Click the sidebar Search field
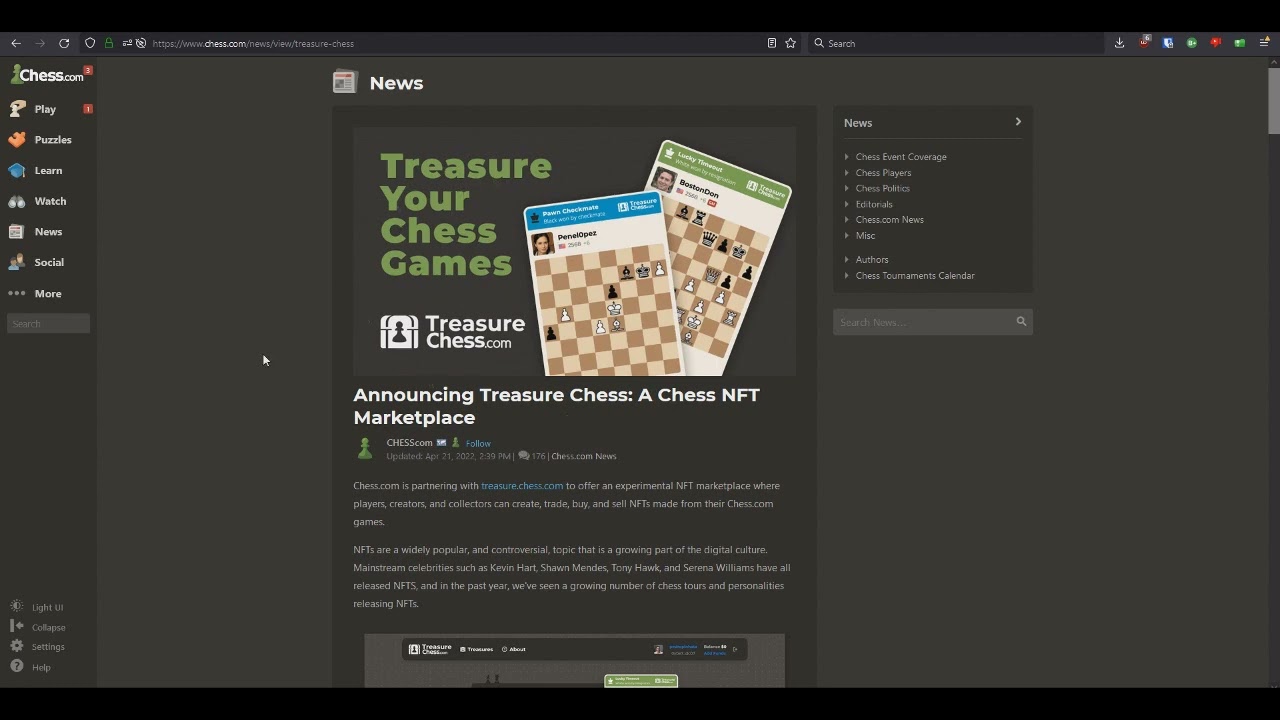The width and height of the screenshot is (1280, 720). (48, 323)
